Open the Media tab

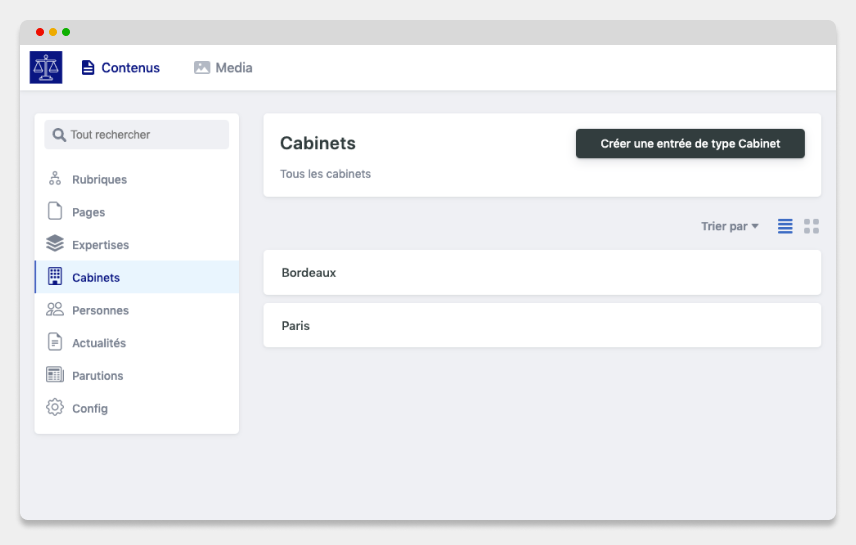pos(223,68)
